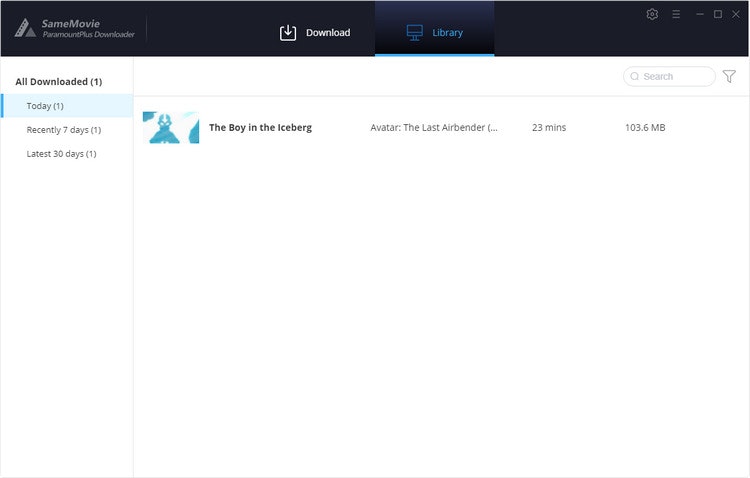The image size is (750, 478).
Task: Switch to the Download tab
Action: [315, 33]
